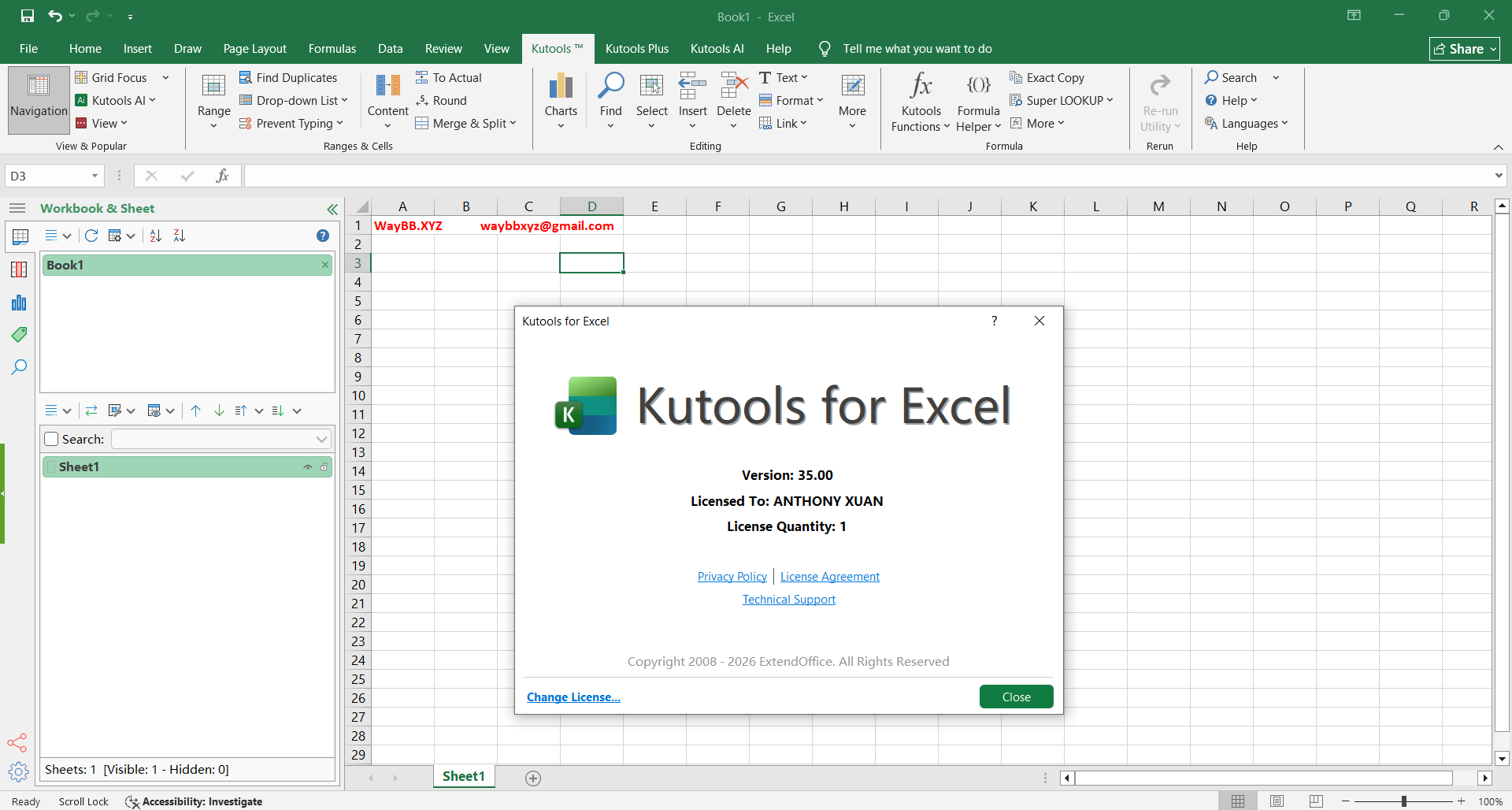Open the License Agreement link
Viewport: 1512px width, 810px height.
click(830, 577)
